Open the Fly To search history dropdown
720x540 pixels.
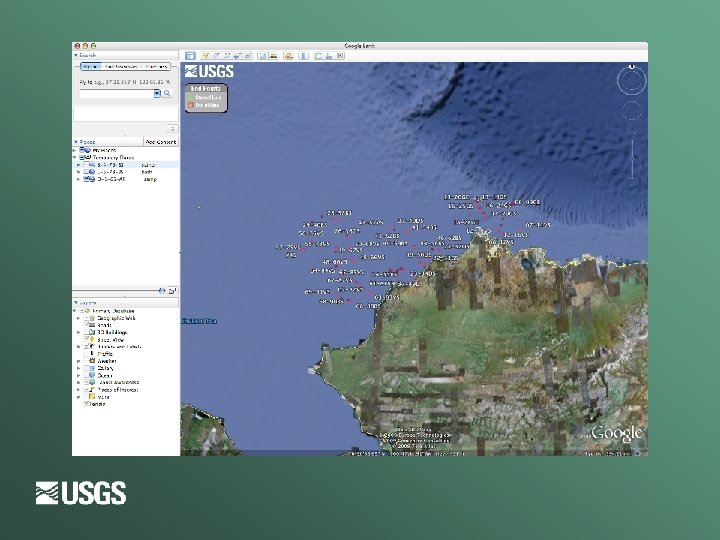pyautogui.click(x=156, y=93)
